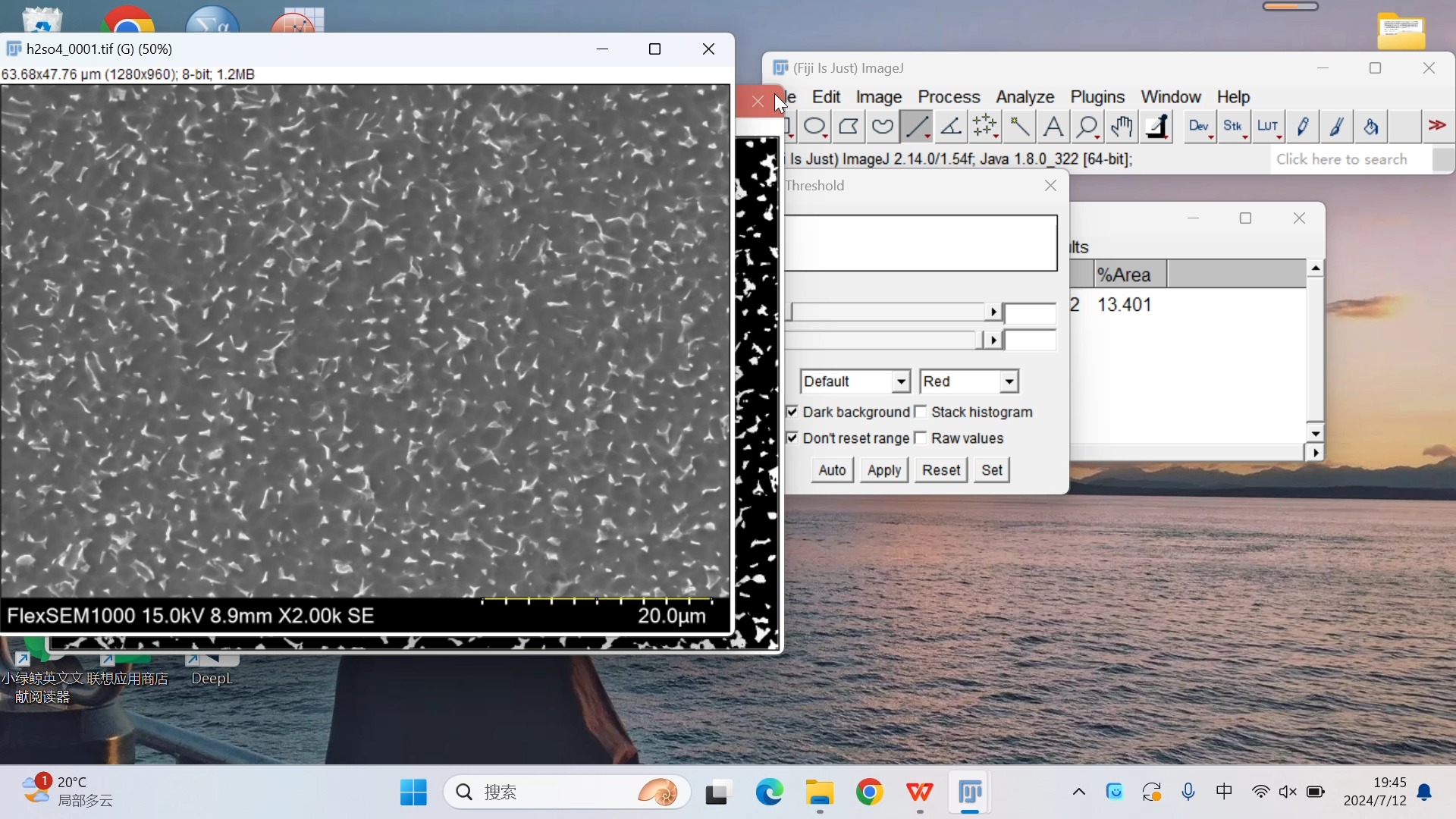1456x819 pixels.
Task: Click the upper threshold slider track
Action: (887, 312)
